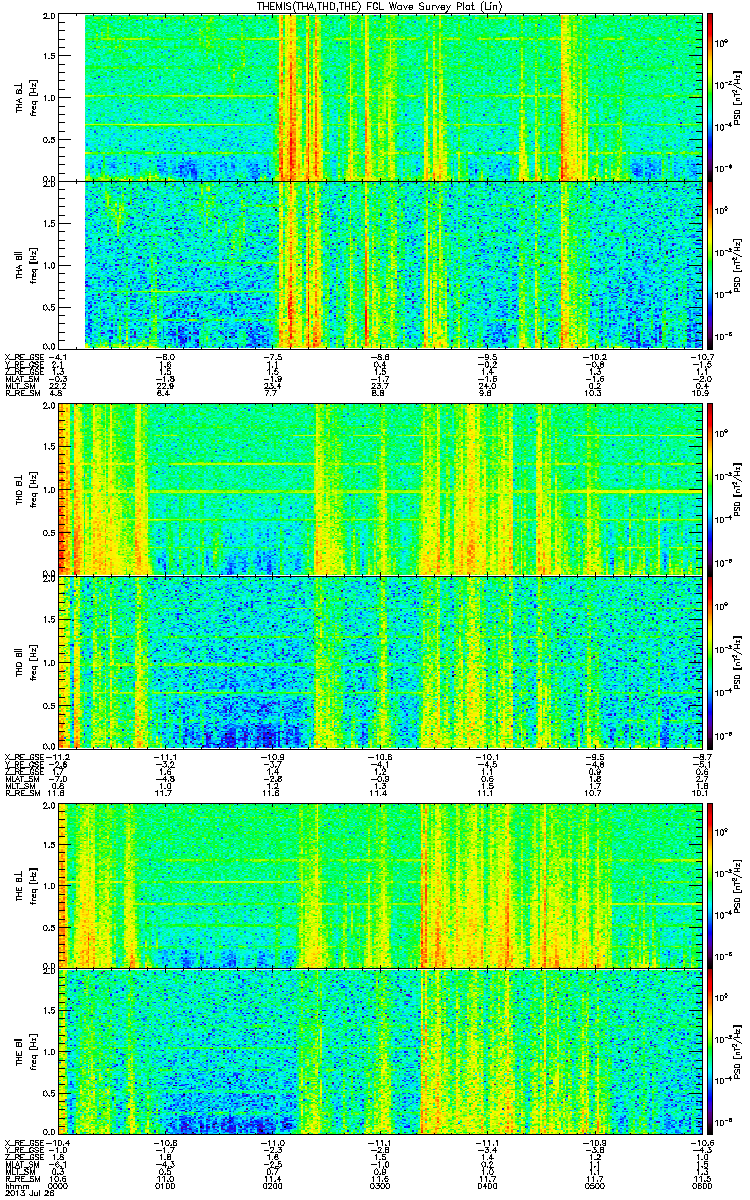Click the THE B-parallel spectrogram panel
This screenshot has width=750, height=1200.
point(381,1051)
